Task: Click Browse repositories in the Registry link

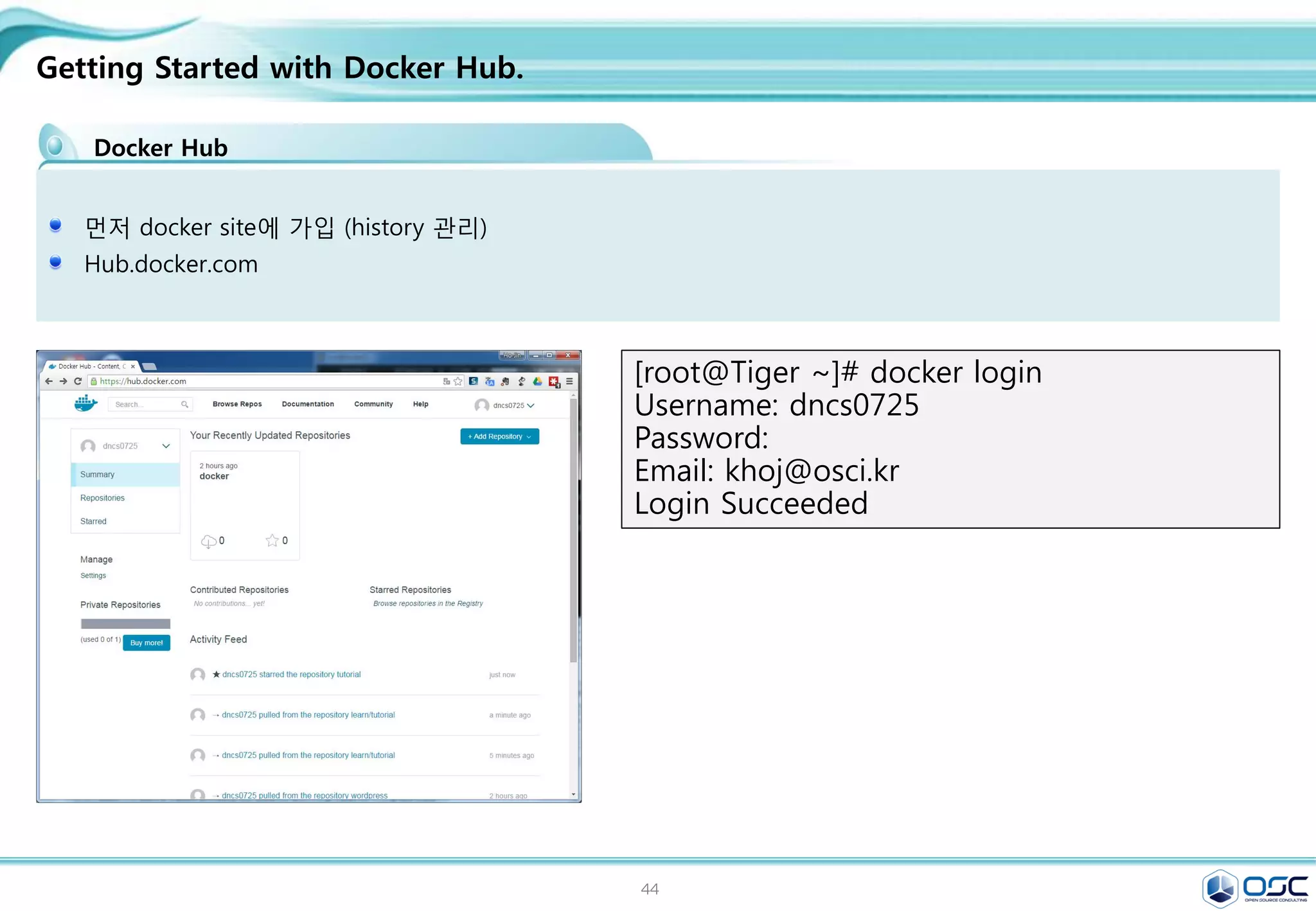Action: (x=428, y=603)
